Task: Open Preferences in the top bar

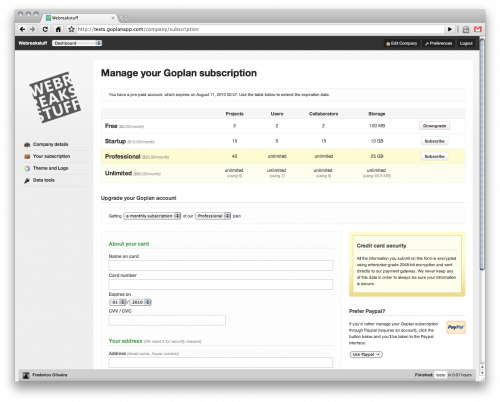Action: [x=438, y=43]
